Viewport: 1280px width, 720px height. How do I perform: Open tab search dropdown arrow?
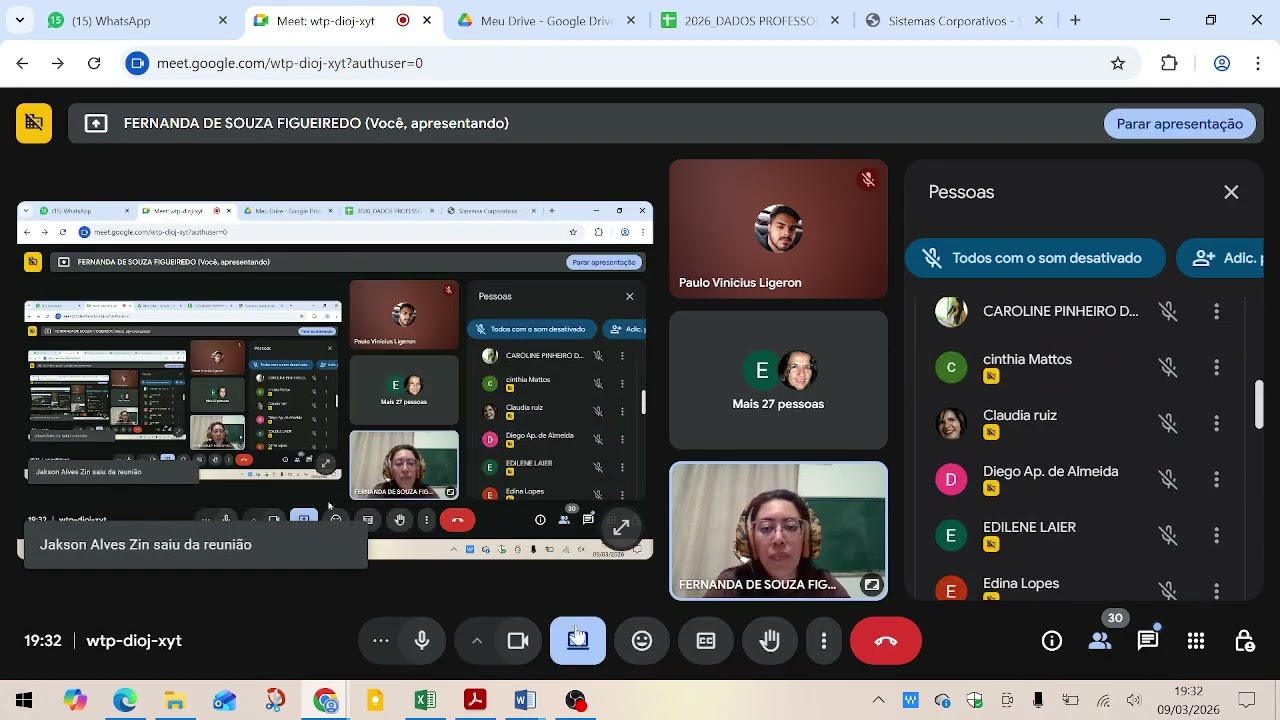(19, 20)
